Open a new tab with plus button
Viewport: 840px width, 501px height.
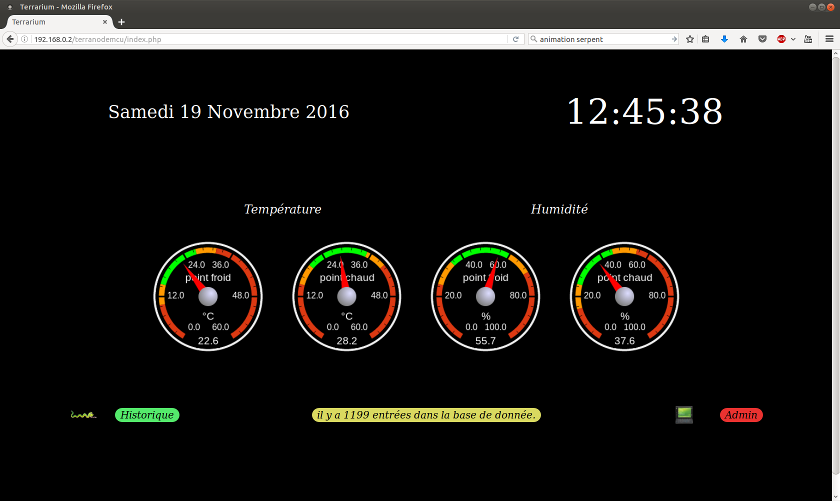pos(122,21)
